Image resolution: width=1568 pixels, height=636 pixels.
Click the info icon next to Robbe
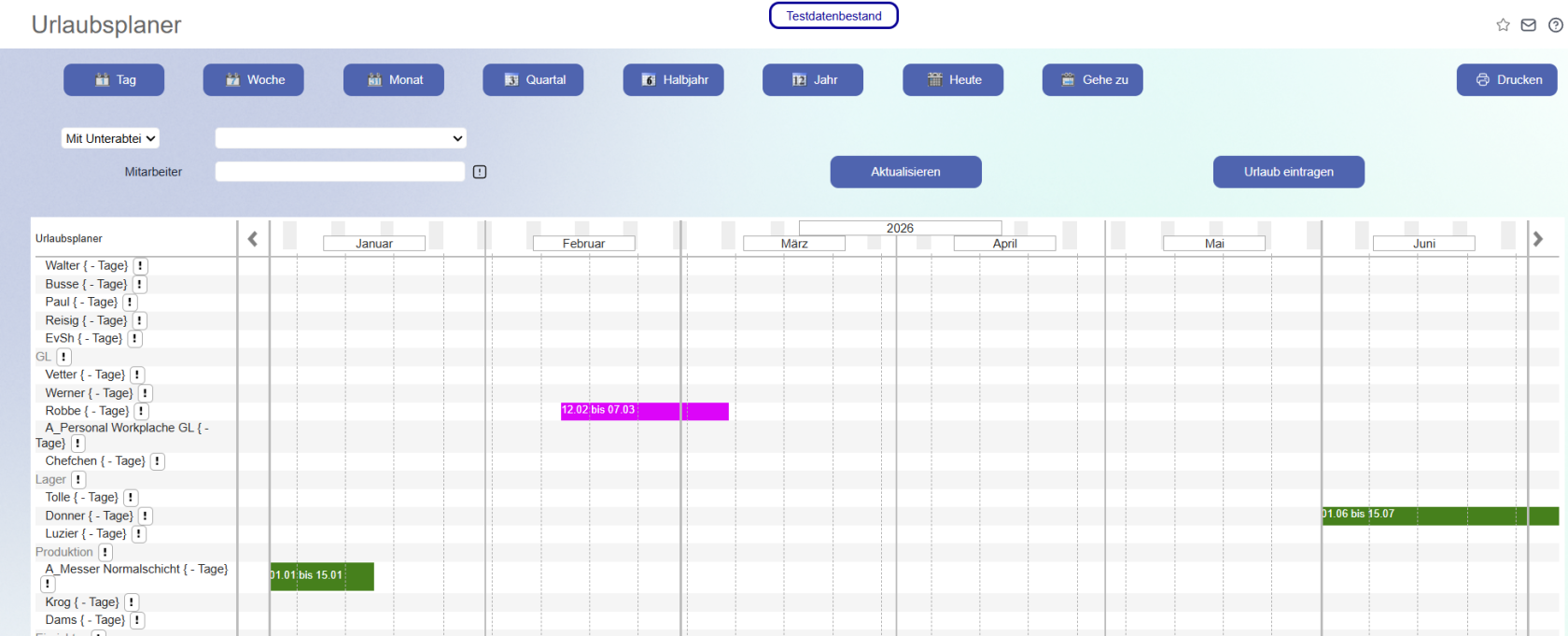pos(141,411)
